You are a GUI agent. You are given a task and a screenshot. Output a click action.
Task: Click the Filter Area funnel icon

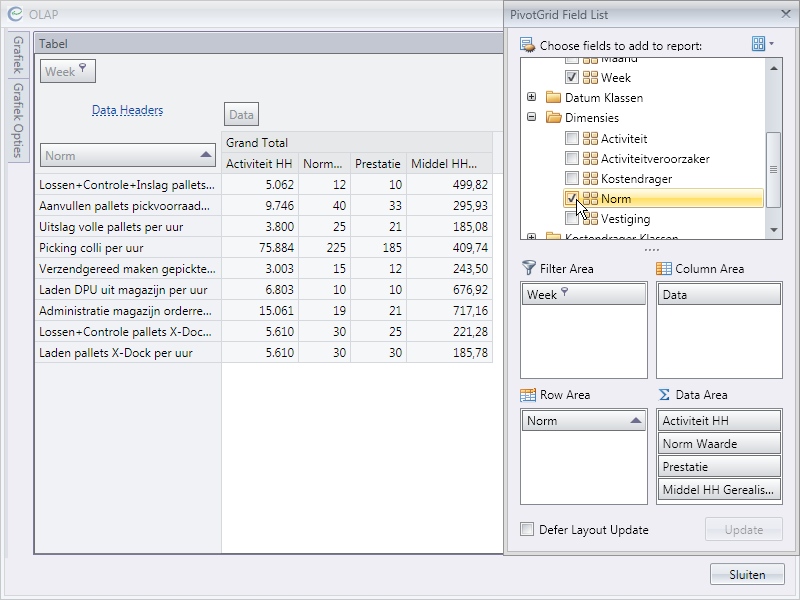point(528,268)
